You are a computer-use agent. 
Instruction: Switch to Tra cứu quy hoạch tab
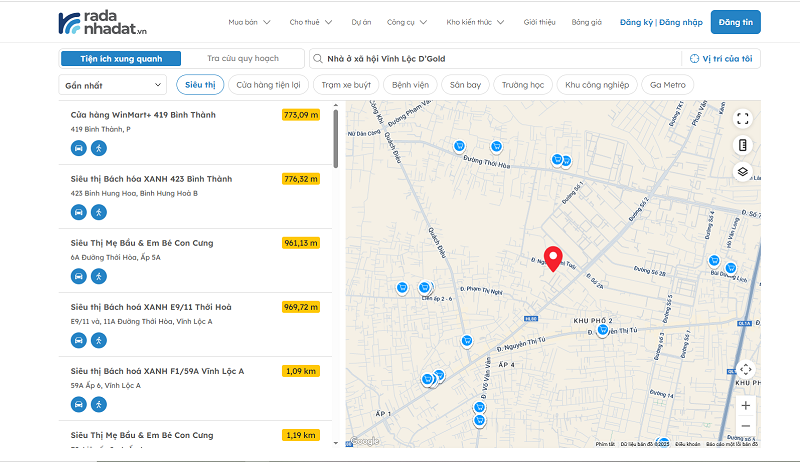243,58
